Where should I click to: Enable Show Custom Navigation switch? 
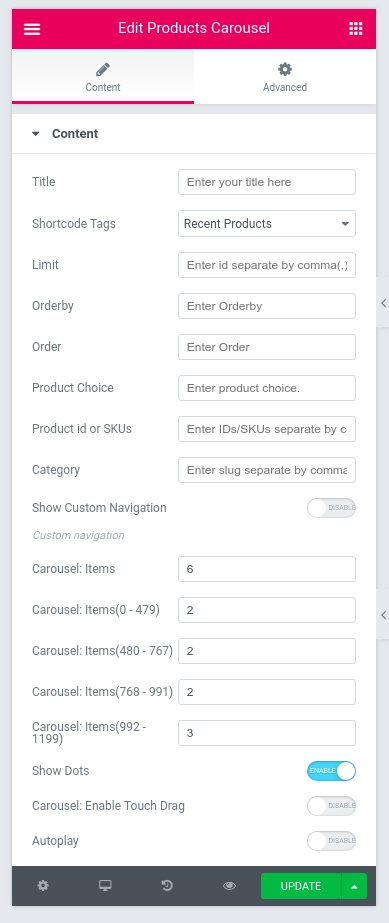coord(331,507)
